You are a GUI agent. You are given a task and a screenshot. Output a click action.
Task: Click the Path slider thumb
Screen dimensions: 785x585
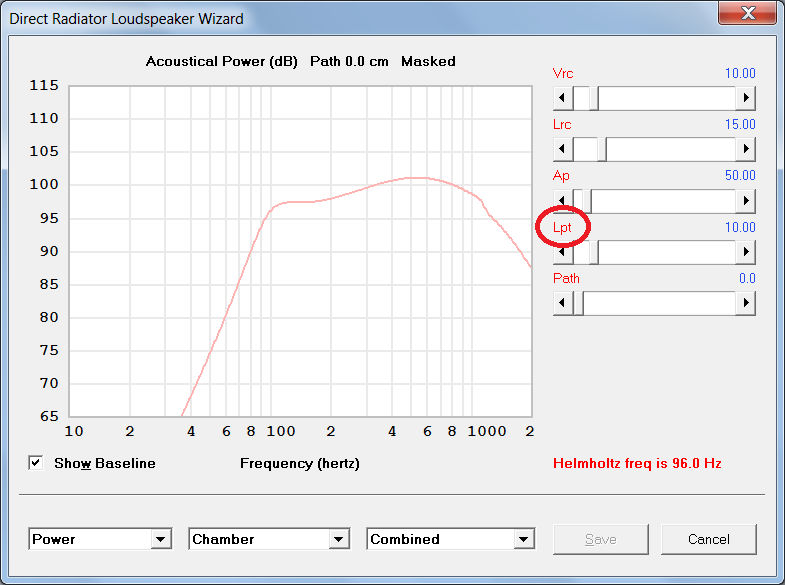click(578, 303)
